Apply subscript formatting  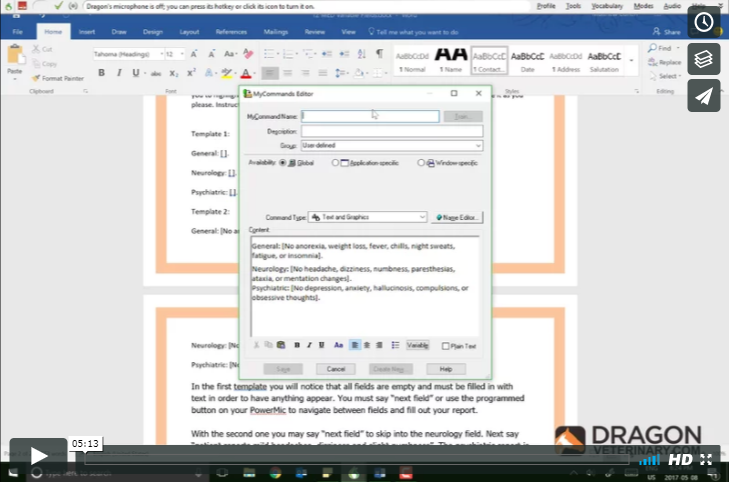click(173, 73)
